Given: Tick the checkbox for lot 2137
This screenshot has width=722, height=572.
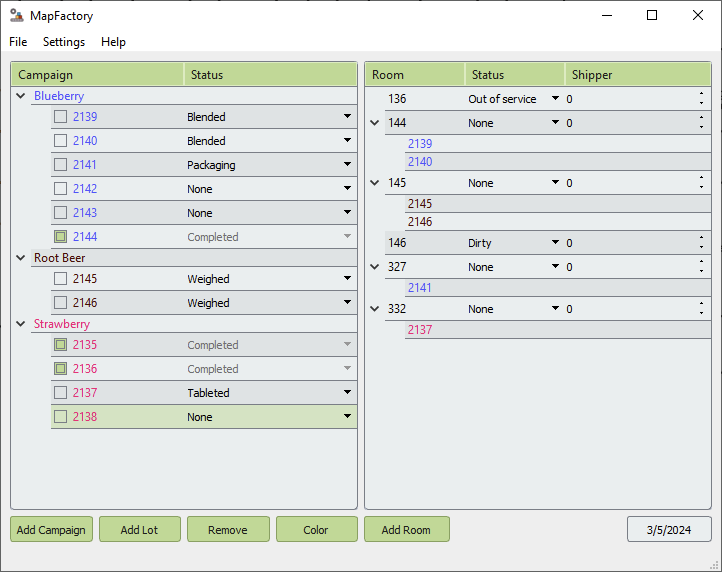Looking at the screenshot, I should 60,392.
